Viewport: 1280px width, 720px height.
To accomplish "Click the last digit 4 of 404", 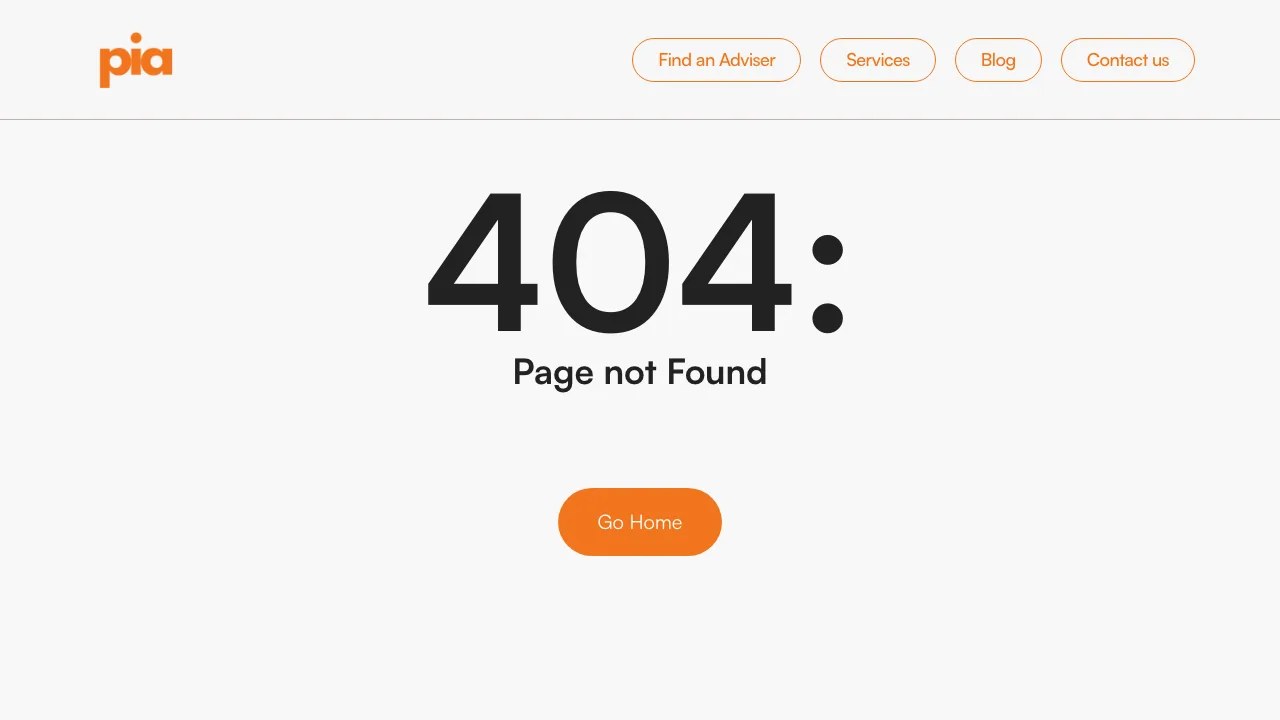I will tap(738, 261).
